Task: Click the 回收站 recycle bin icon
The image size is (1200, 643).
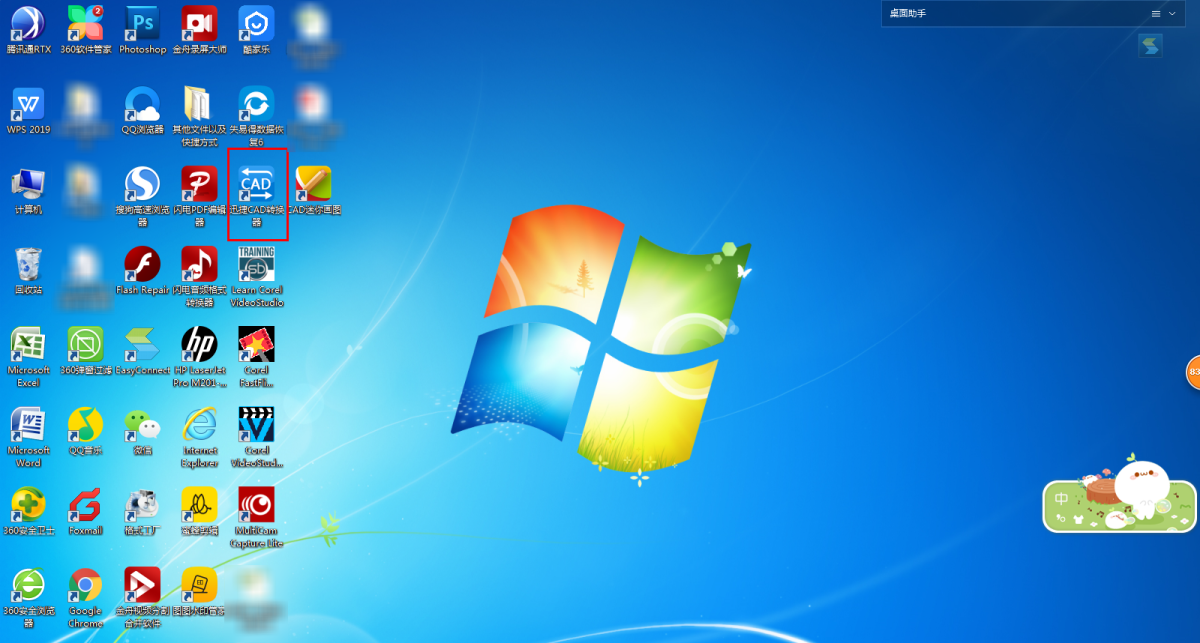Action: [28, 265]
